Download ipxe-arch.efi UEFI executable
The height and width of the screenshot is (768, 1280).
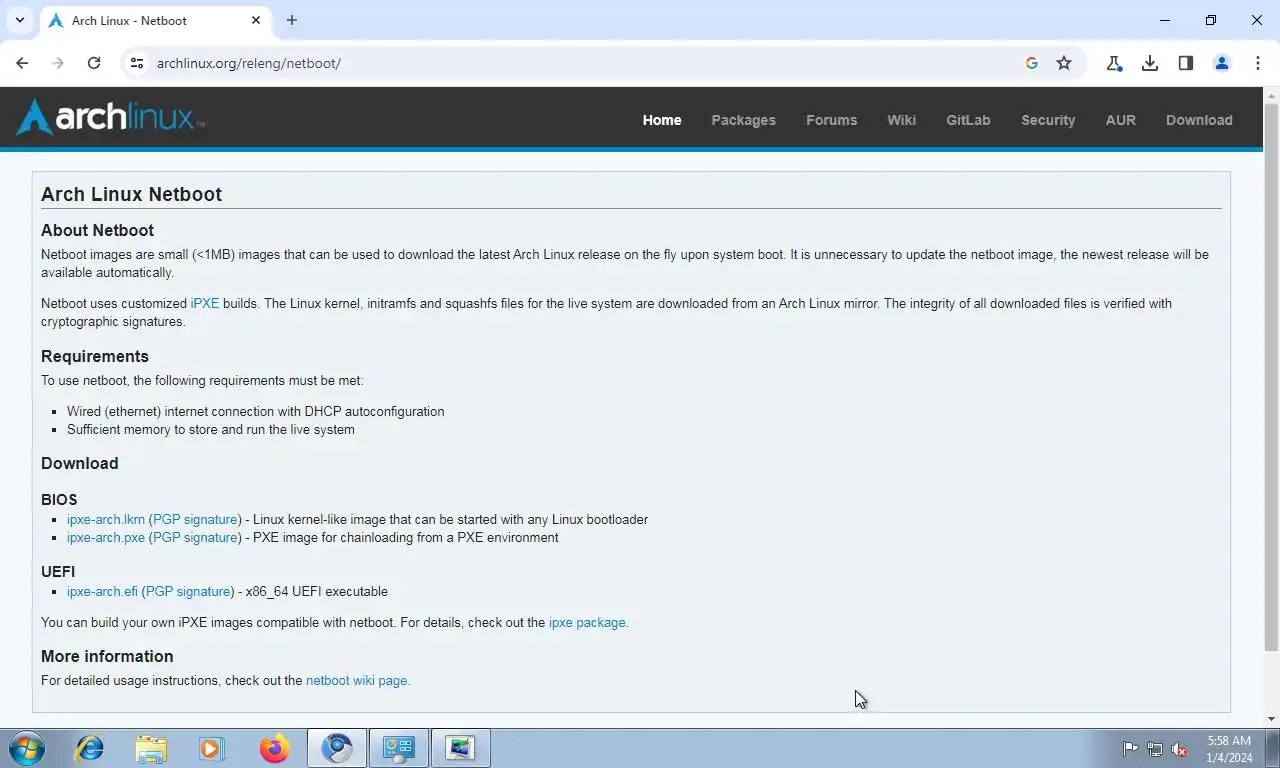click(x=102, y=591)
